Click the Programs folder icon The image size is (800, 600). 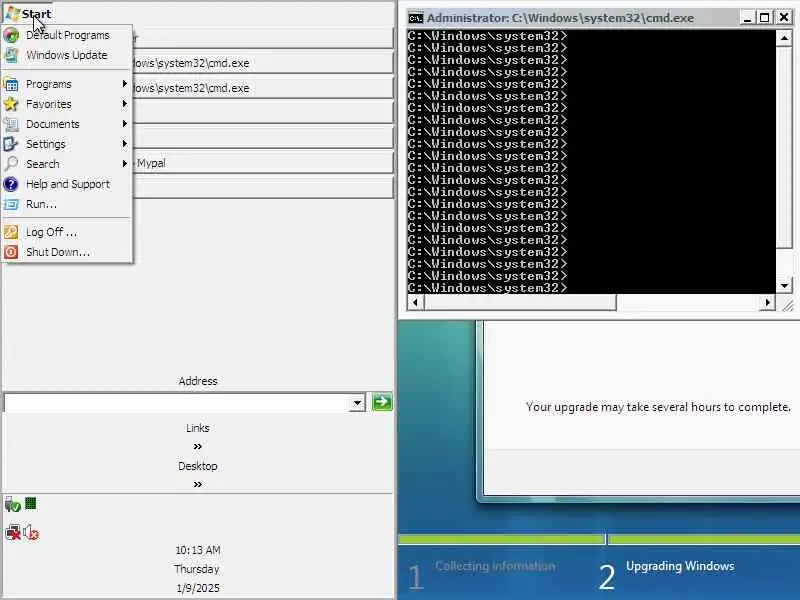click(11, 84)
